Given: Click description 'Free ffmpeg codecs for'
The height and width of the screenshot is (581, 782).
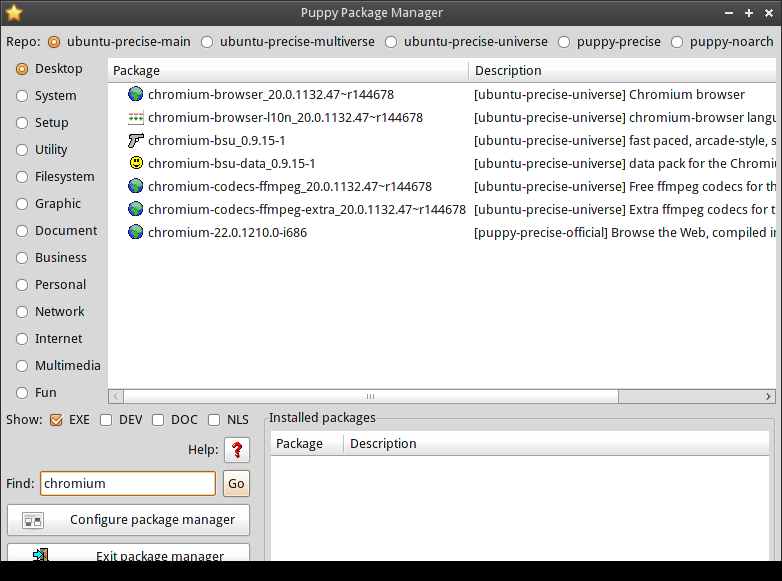Looking at the screenshot, I should [x=624, y=187].
